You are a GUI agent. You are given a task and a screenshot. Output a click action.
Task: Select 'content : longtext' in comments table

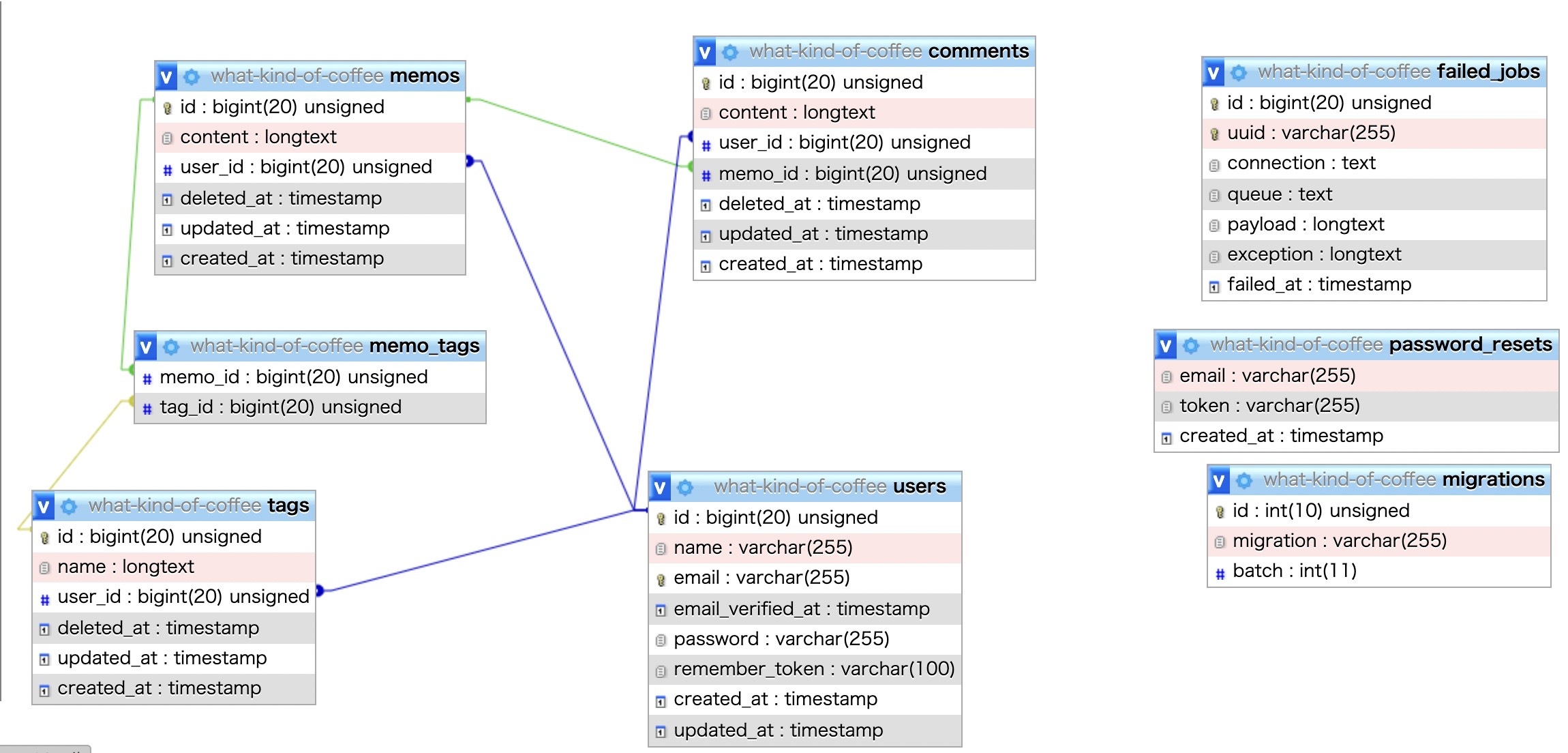(864, 113)
